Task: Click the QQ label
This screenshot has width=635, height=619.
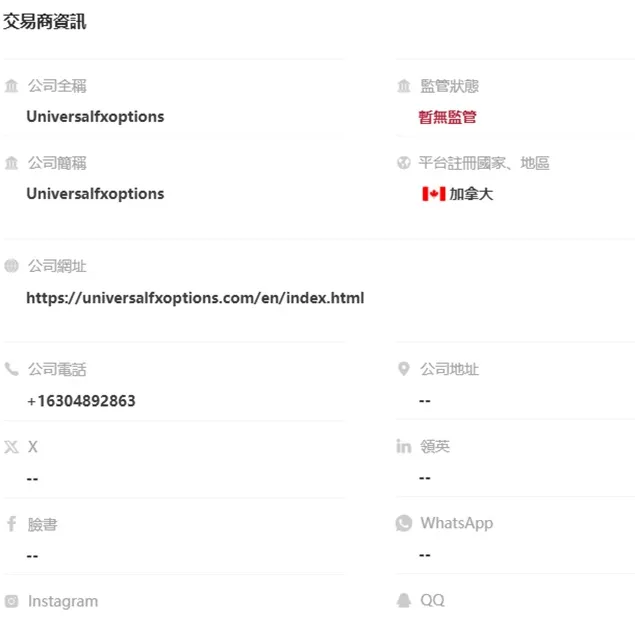Action: click(433, 600)
